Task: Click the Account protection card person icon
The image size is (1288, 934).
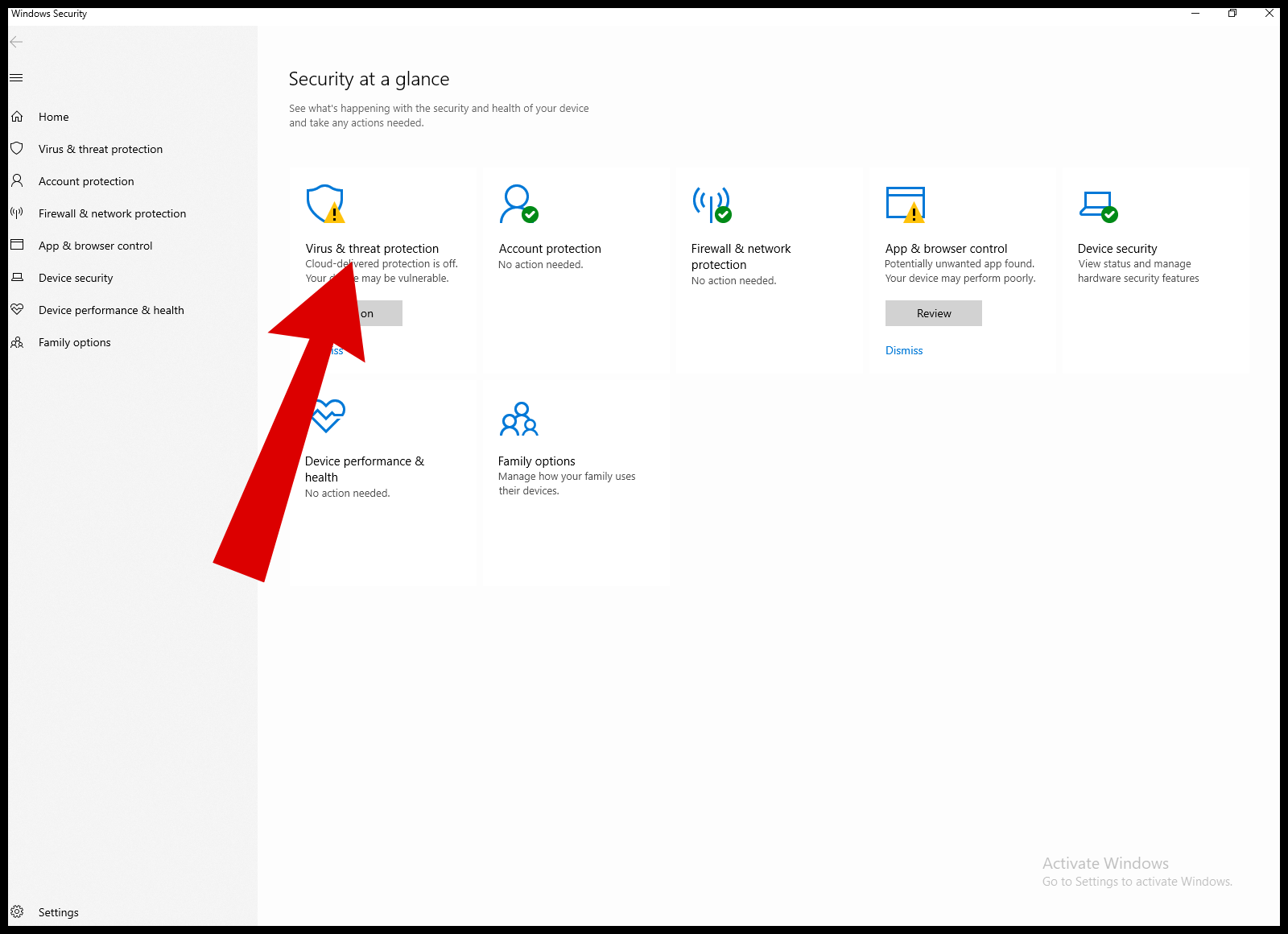Action: (519, 204)
